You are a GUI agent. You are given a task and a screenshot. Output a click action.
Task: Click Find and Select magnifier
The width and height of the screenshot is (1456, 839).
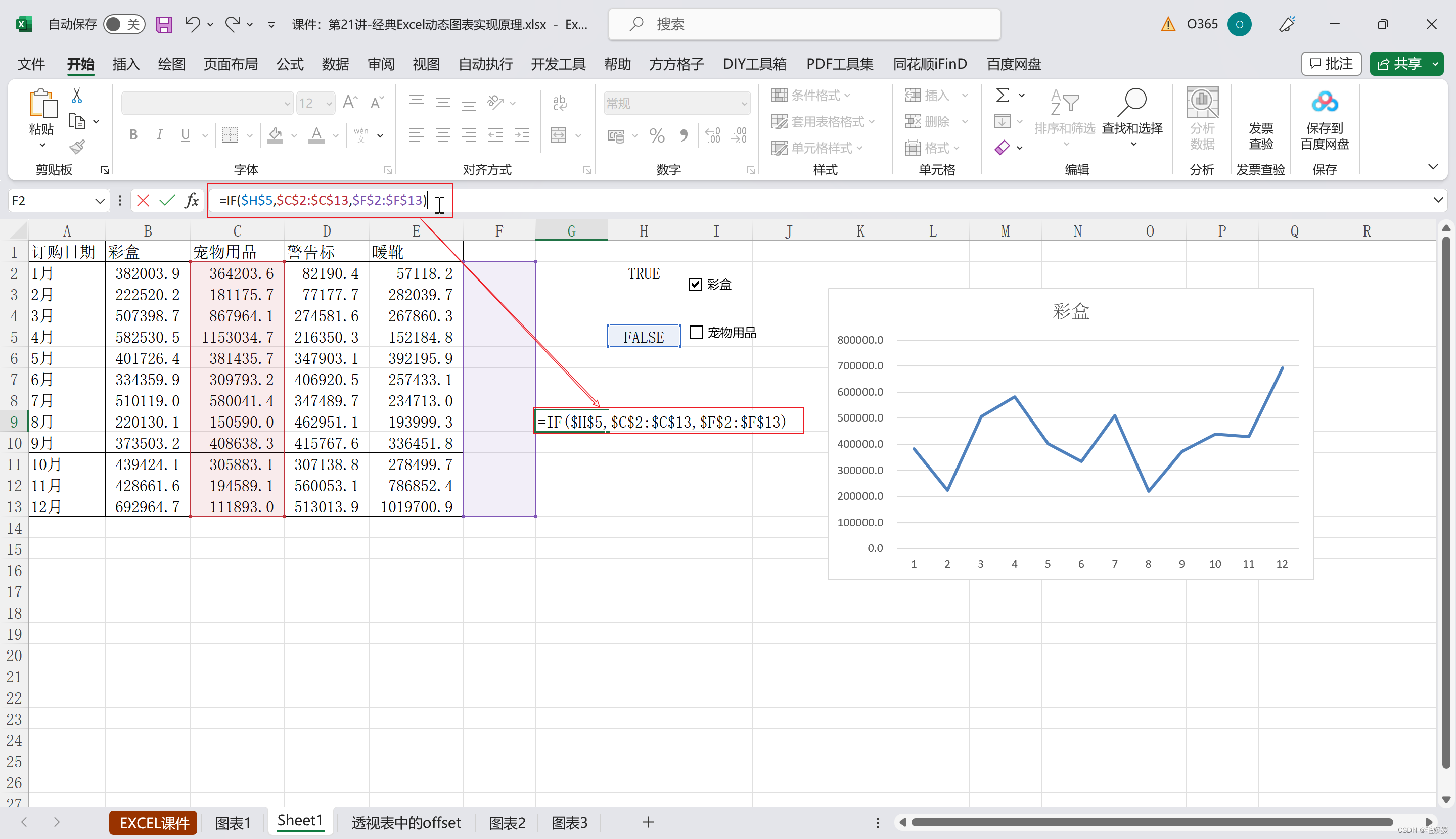1132,118
